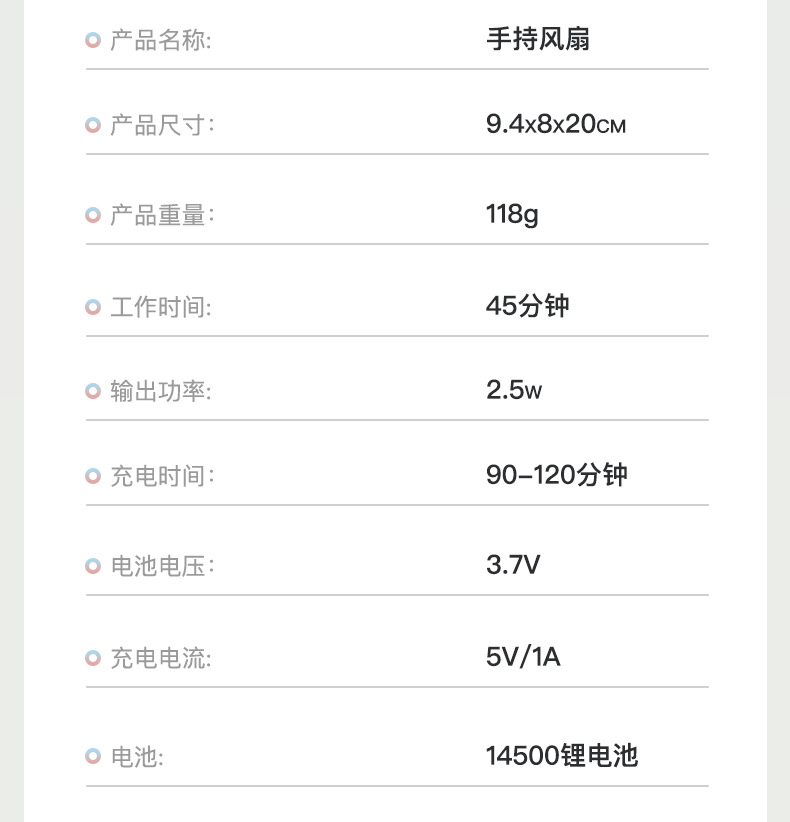790x822 pixels.
Task: Select the 产品名称 label text
Action: (x=160, y=41)
